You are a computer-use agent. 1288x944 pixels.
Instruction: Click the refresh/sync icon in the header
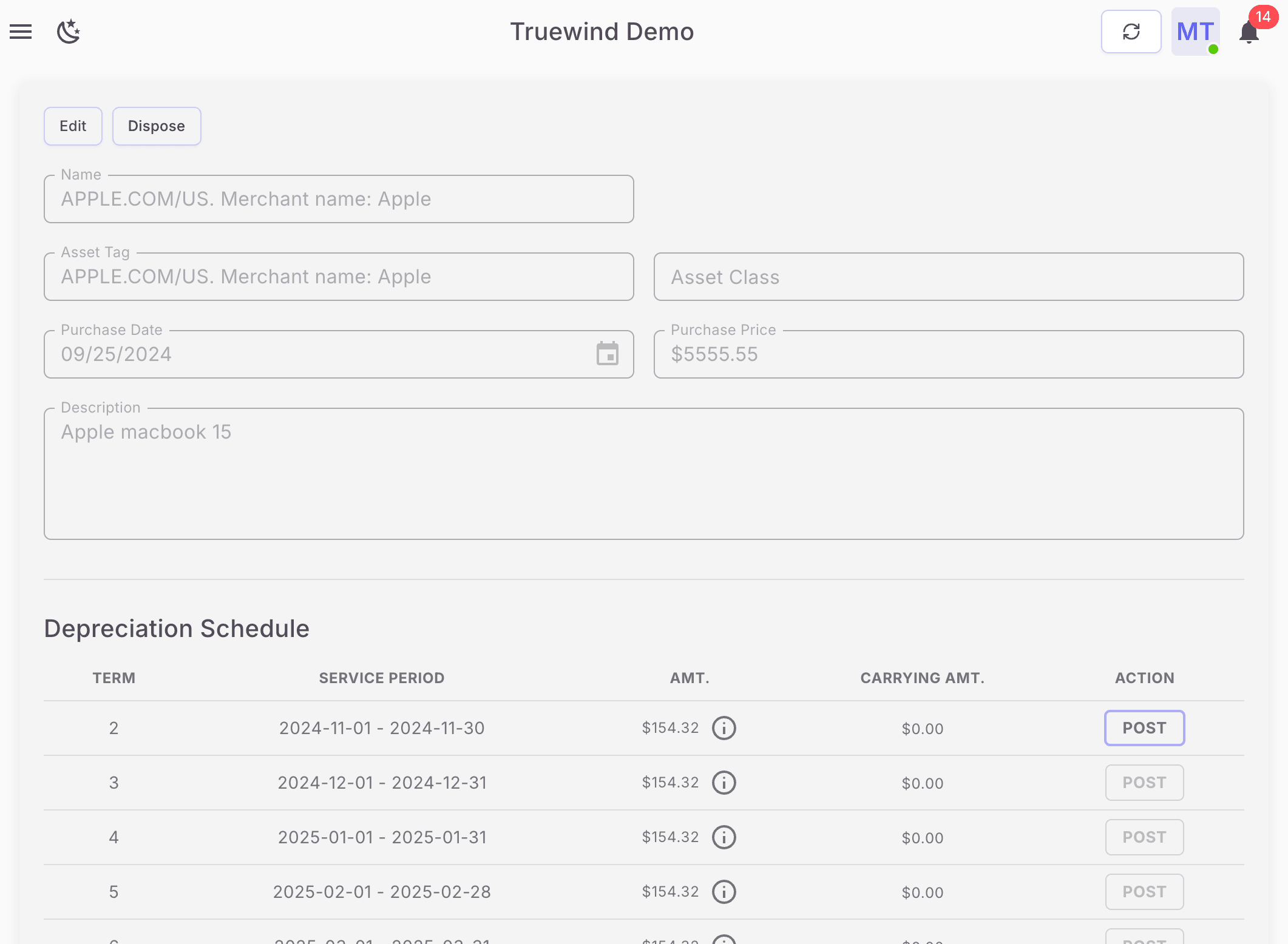pyautogui.click(x=1131, y=31)
